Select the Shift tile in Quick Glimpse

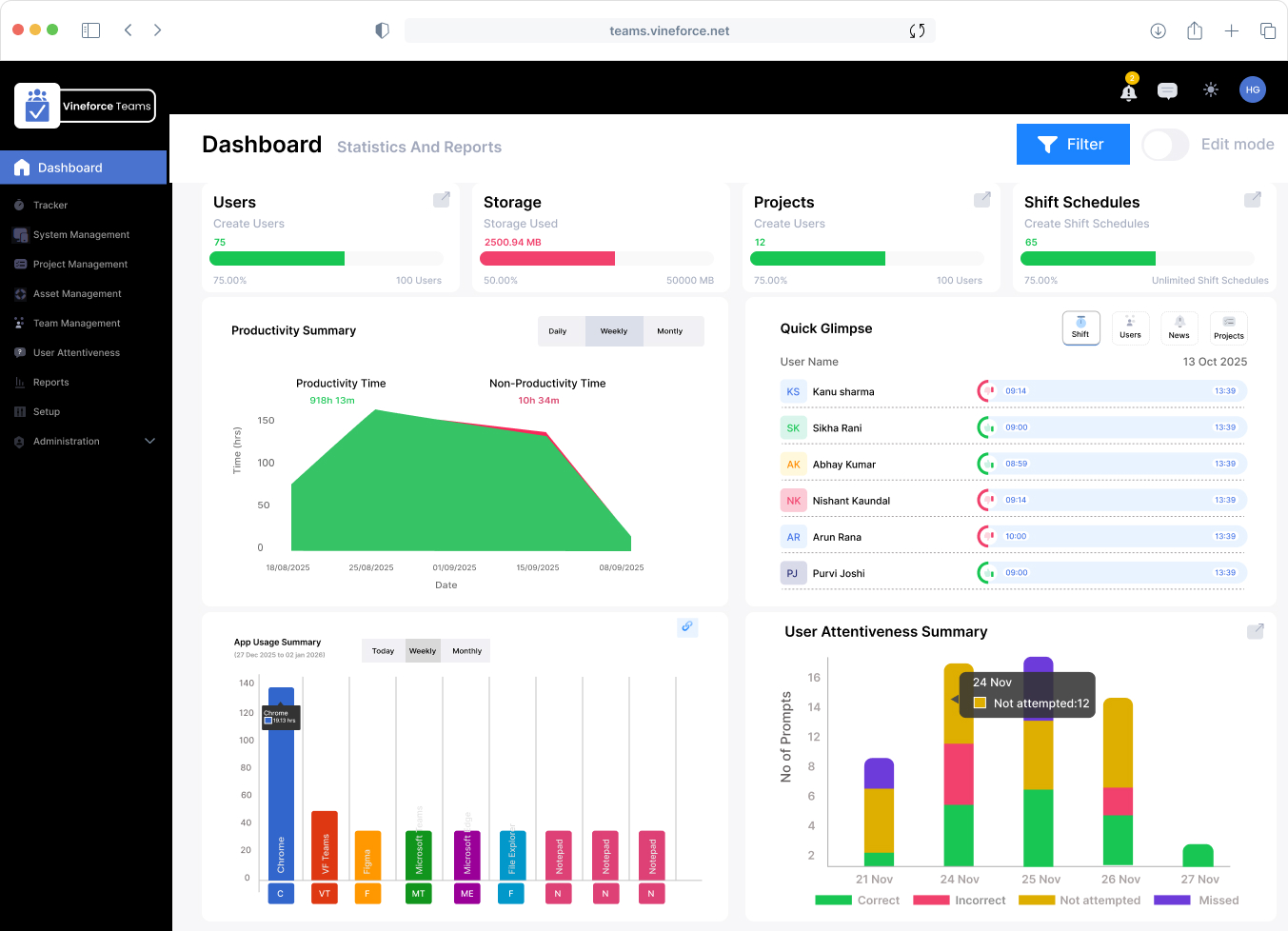click(1081, 327)
